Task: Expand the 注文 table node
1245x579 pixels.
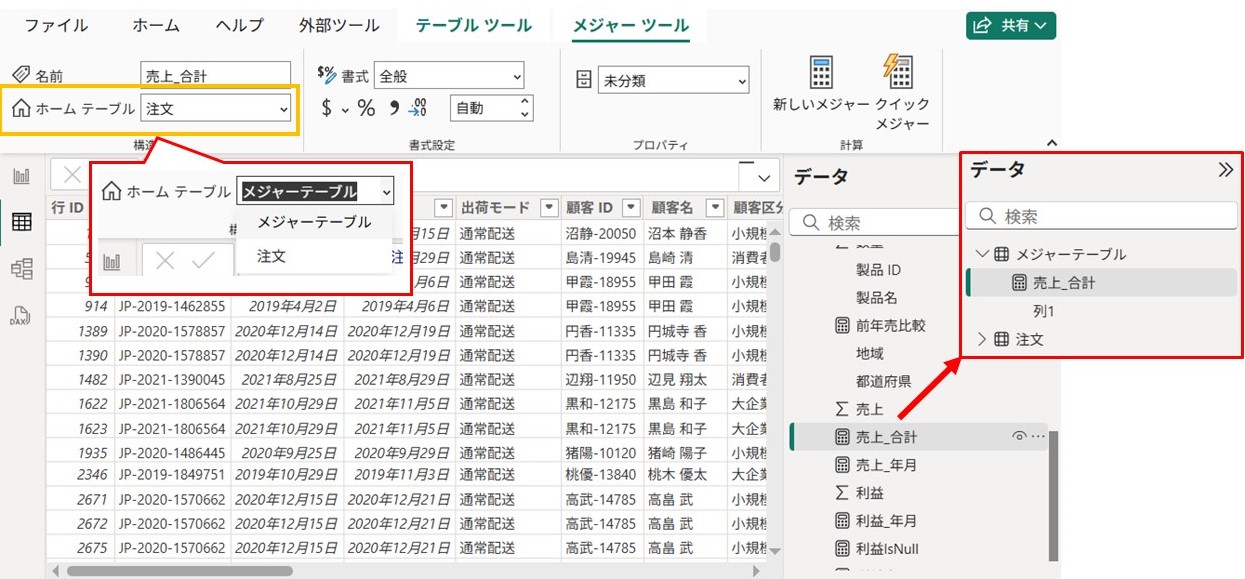Action: pyautogui.click(x=982, y=340)
